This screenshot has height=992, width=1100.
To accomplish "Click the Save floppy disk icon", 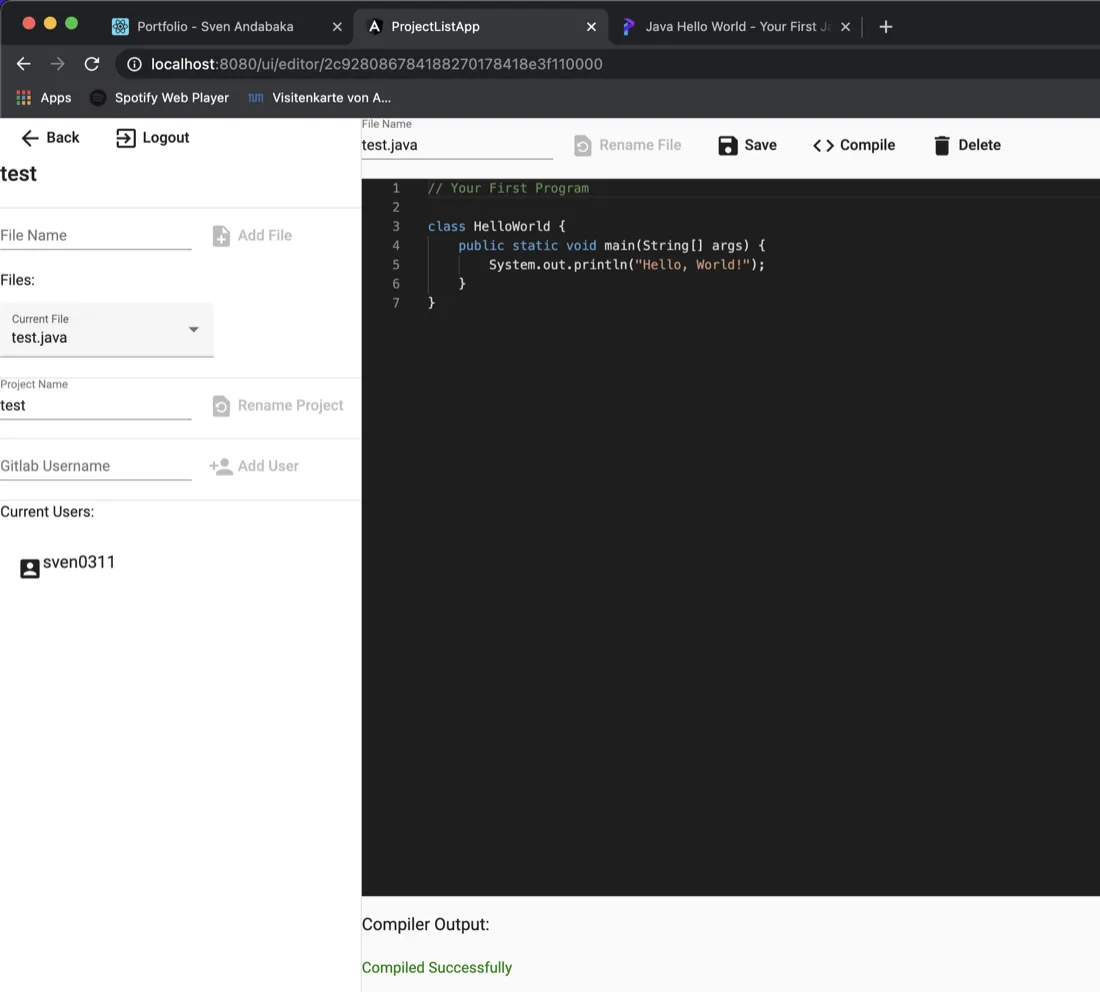I will 727,145.
